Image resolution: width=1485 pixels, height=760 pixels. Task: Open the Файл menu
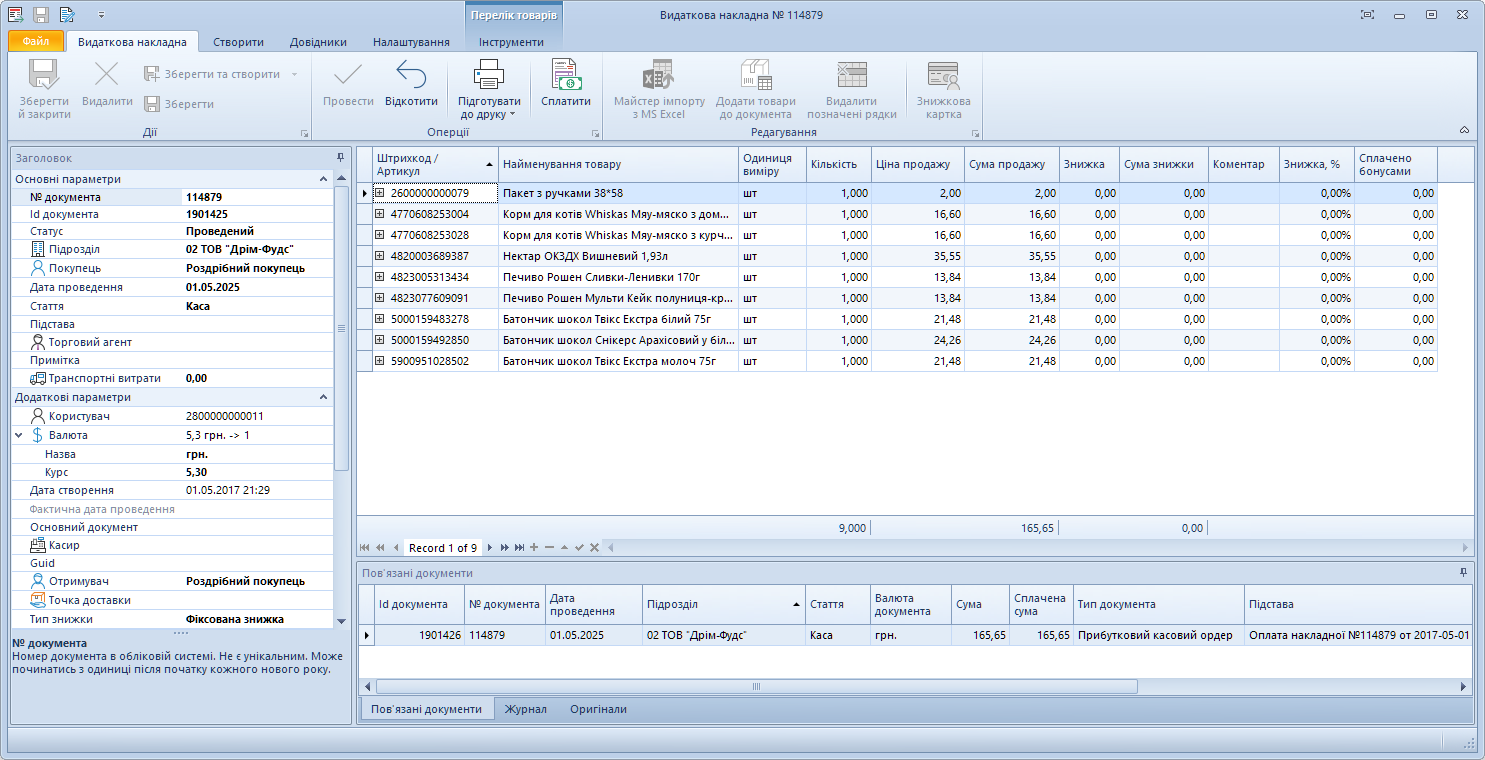click(x=36, y=42)
